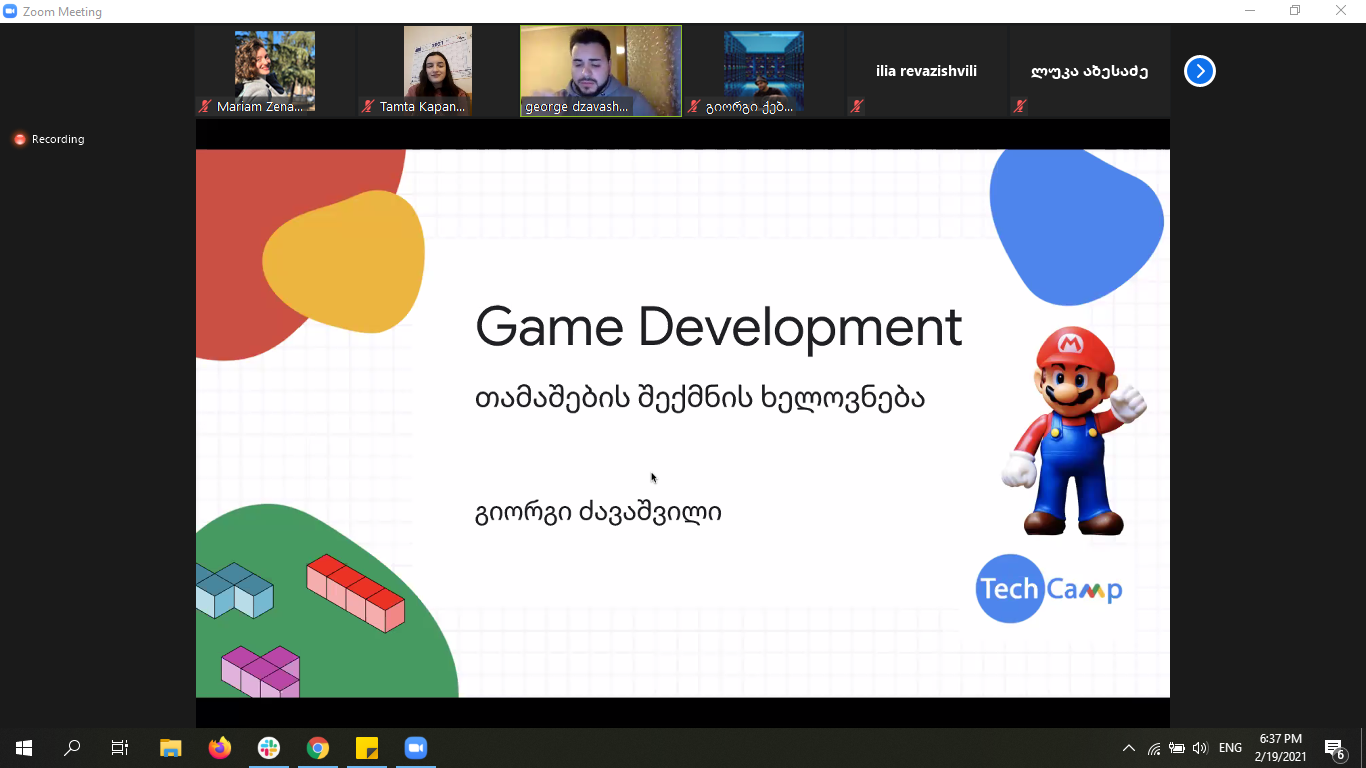
Task: Click the Mario figure image on the slide
Action: click(1073, 431)
